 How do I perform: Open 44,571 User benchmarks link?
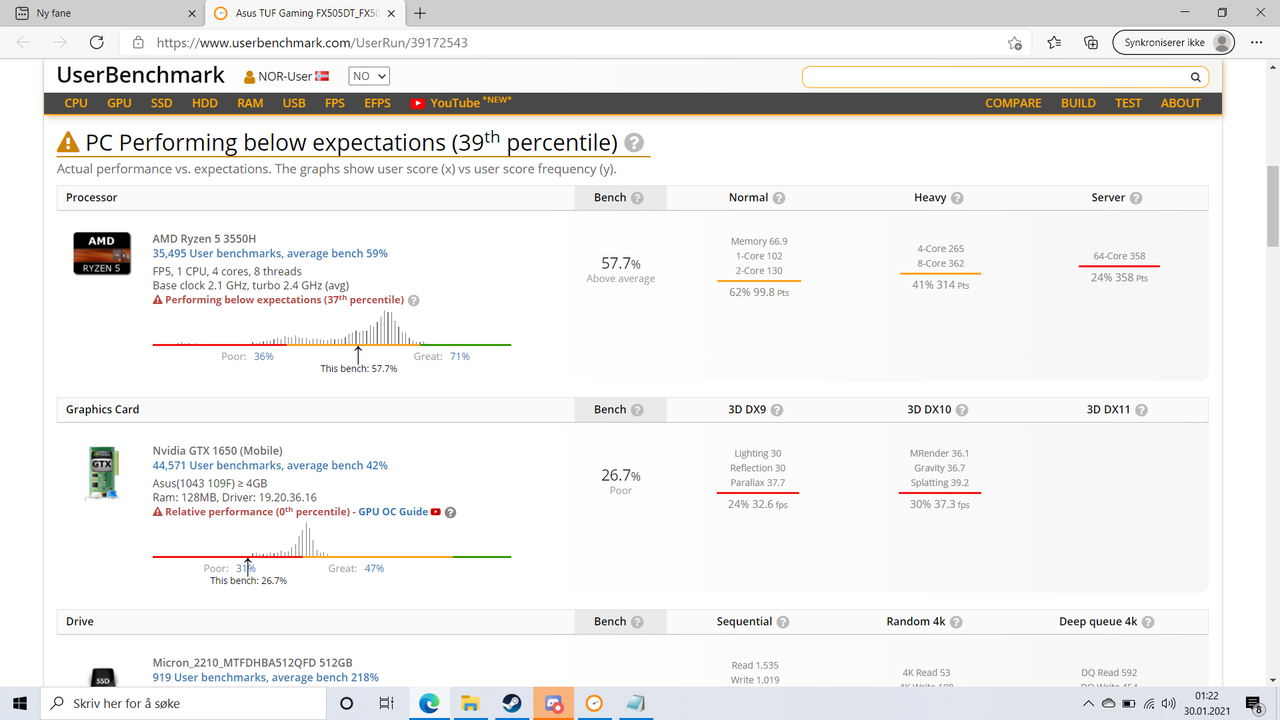point(270,466)
